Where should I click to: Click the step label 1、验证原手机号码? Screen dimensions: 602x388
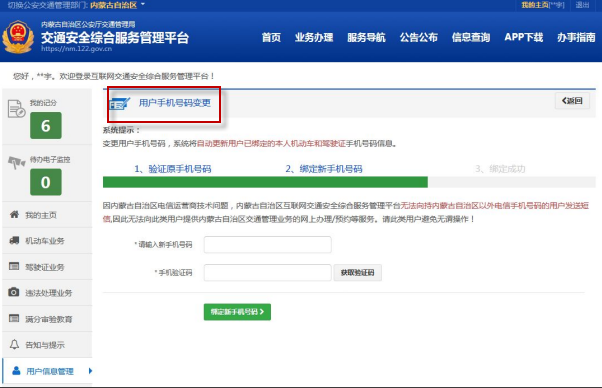pos(172,169)
